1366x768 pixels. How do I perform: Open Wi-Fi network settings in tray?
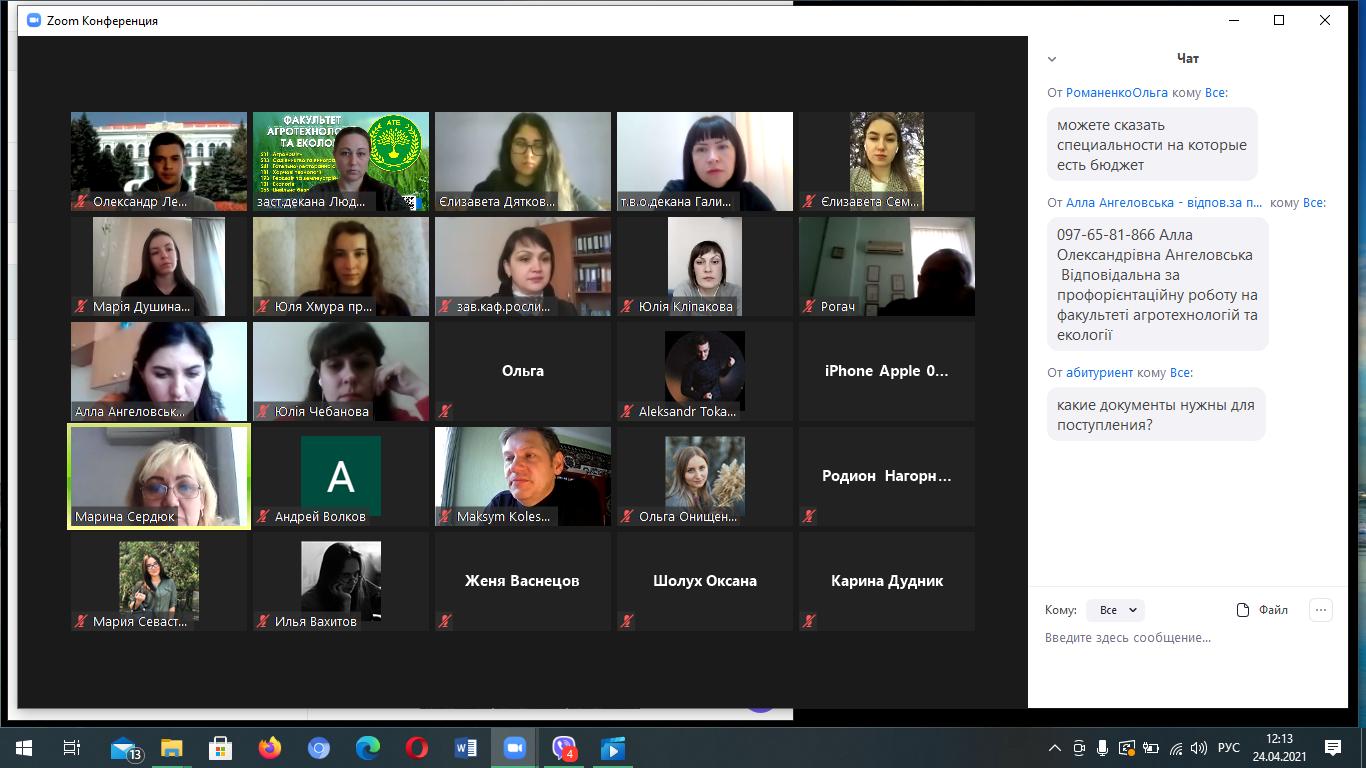pos(1176,748)
